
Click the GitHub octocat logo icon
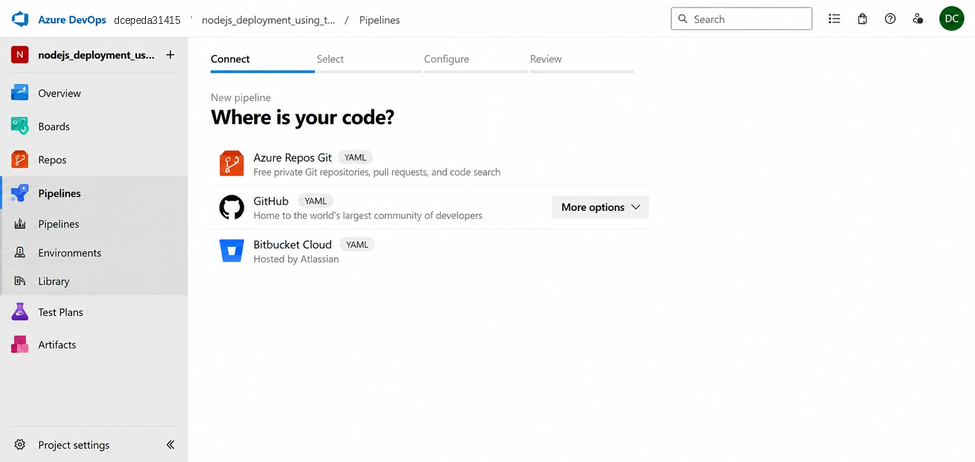click(231, 207)
